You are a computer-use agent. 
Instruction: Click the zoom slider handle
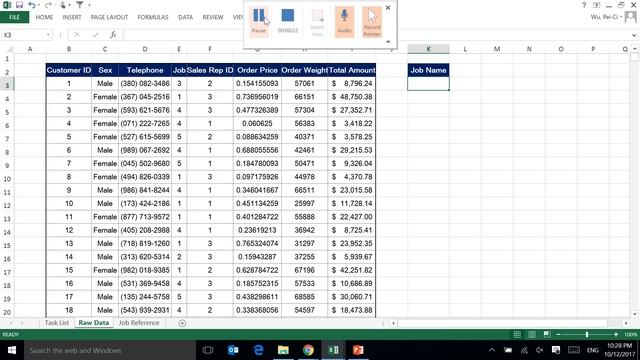coord(587,335)
